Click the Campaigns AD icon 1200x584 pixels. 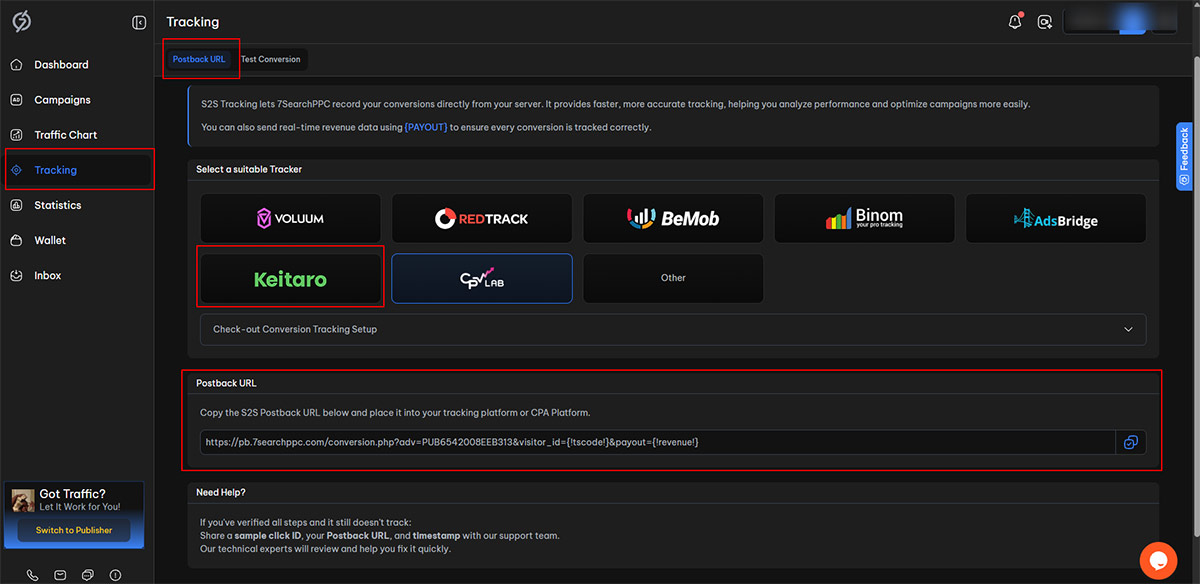point(16,100)
